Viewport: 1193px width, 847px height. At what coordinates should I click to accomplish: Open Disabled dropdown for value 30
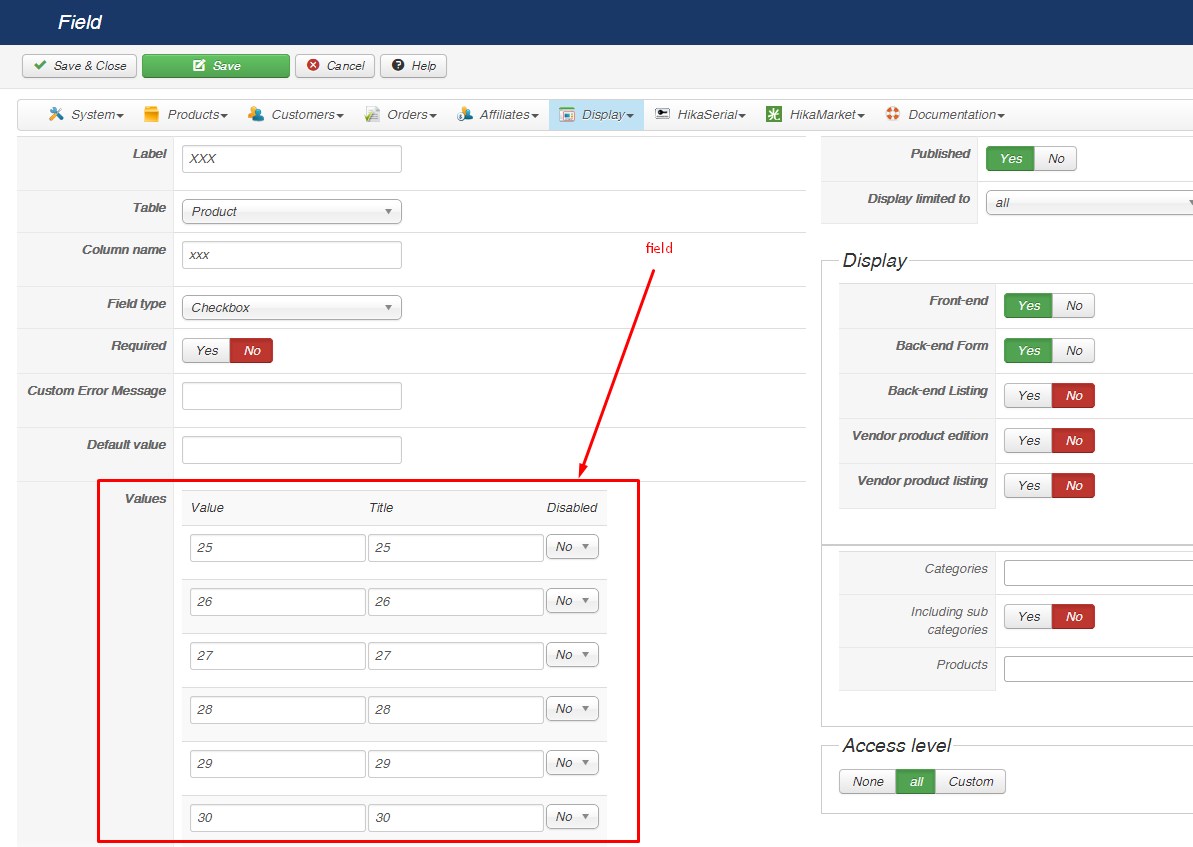click(572, 817)
